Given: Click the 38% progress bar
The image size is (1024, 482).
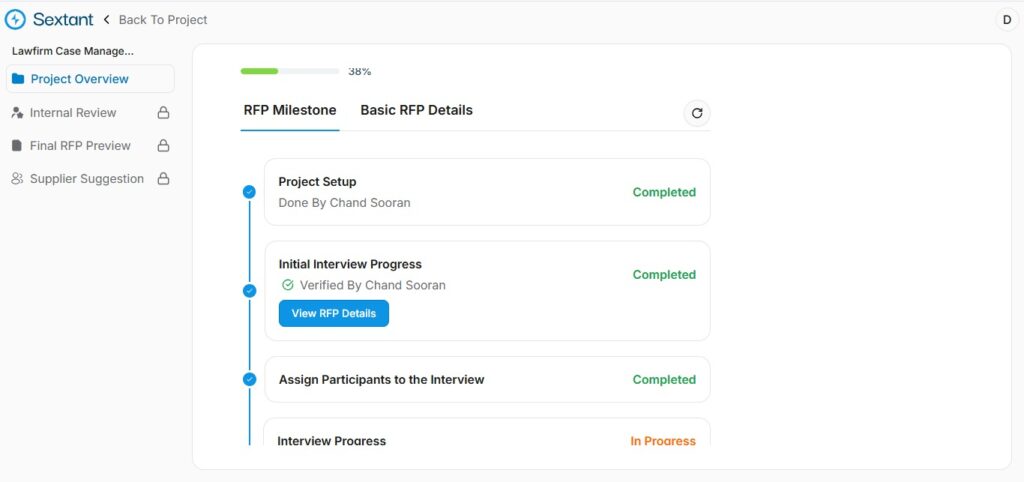Looking at the screenshot, I should 290,71.
